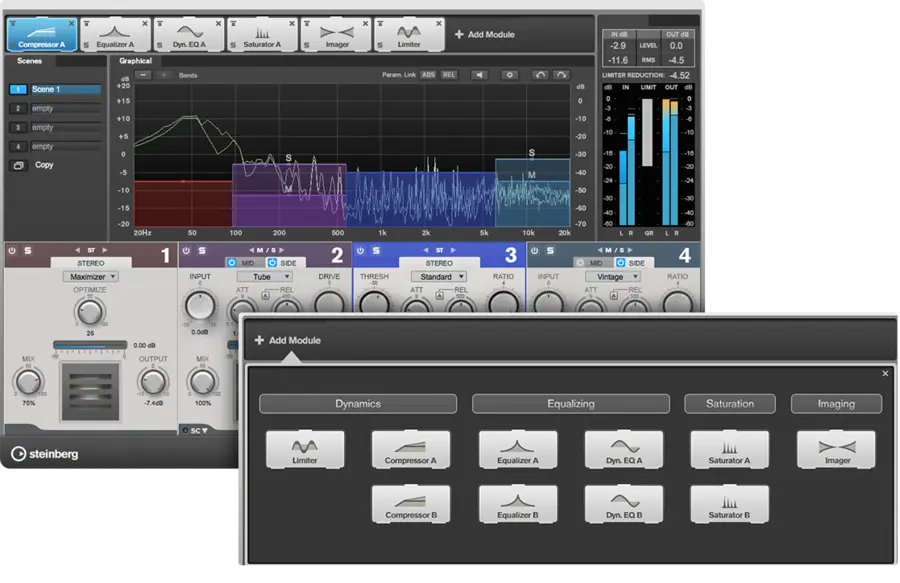900x583 pixels.
Task: Click the Limiter module in Dynamics
Action: (x=305, y=450)
